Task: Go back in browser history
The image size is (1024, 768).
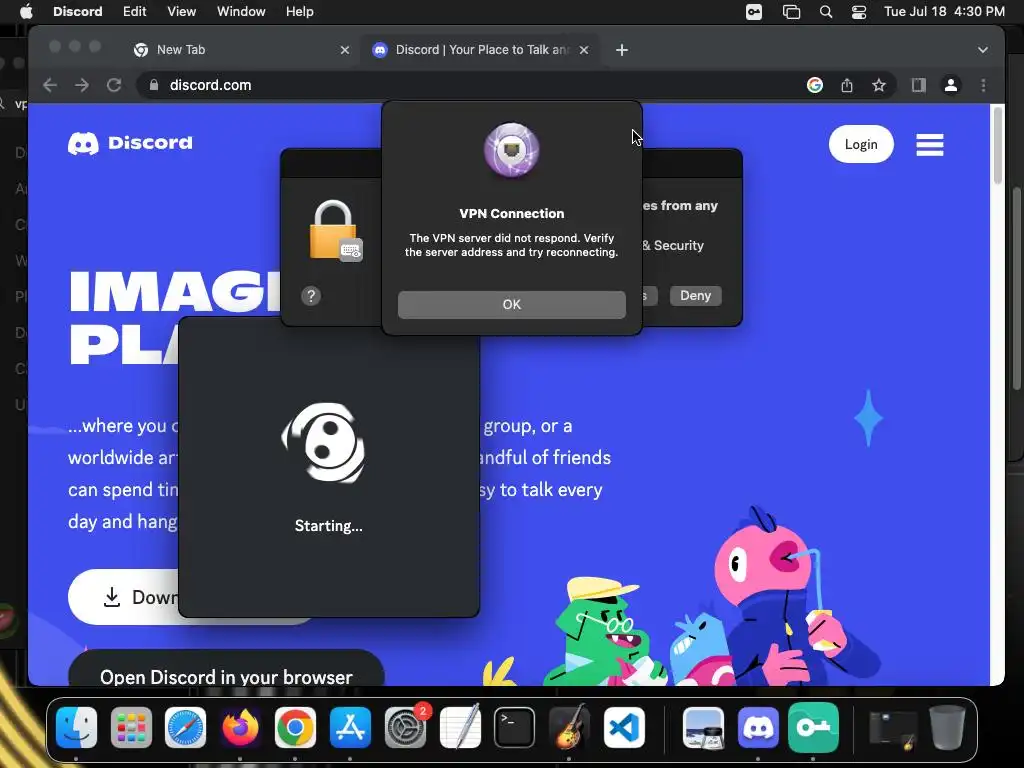Action: 50,85
